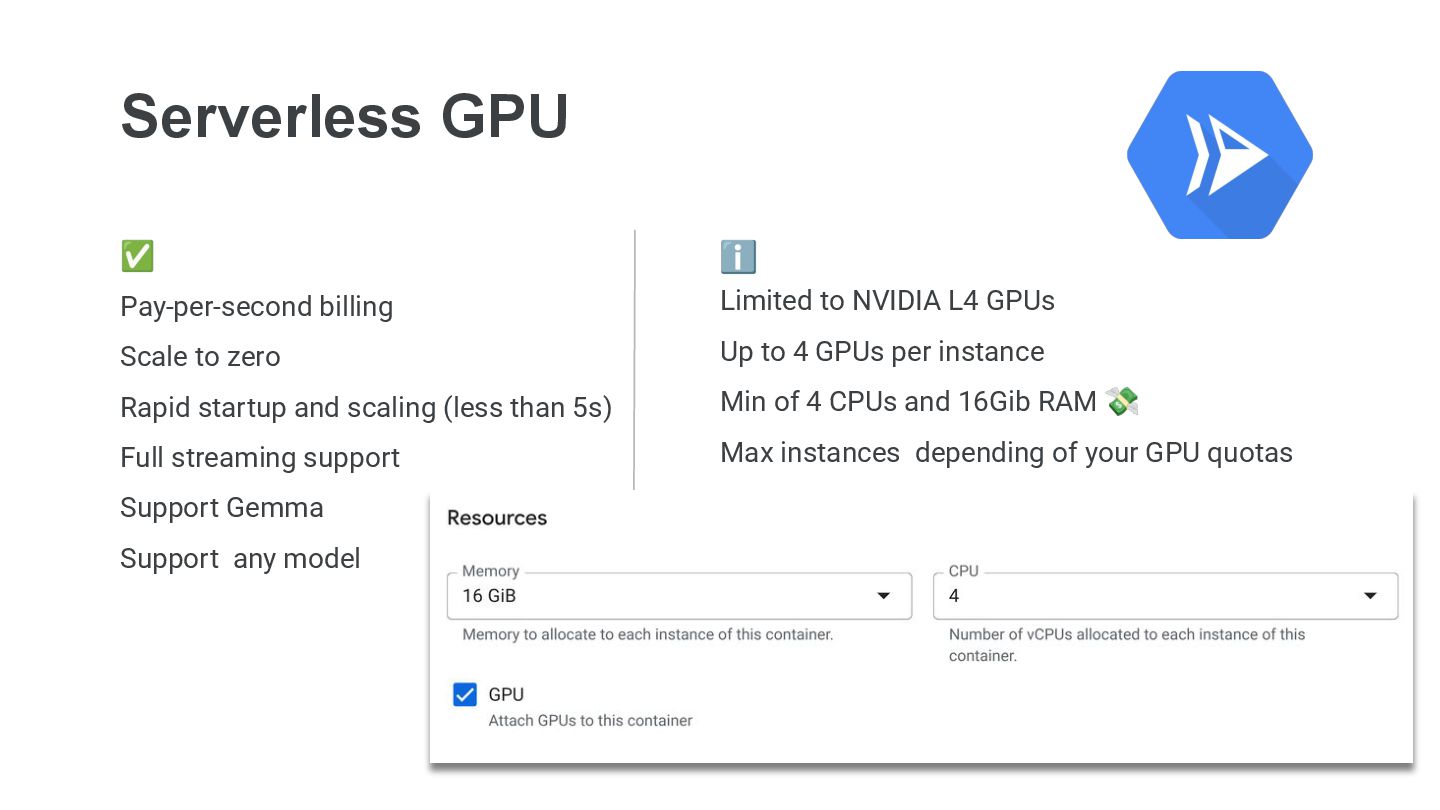Click the Memory to allocate helper text
The height and width of the screenshot is (810, 1440).
point(648,634)
